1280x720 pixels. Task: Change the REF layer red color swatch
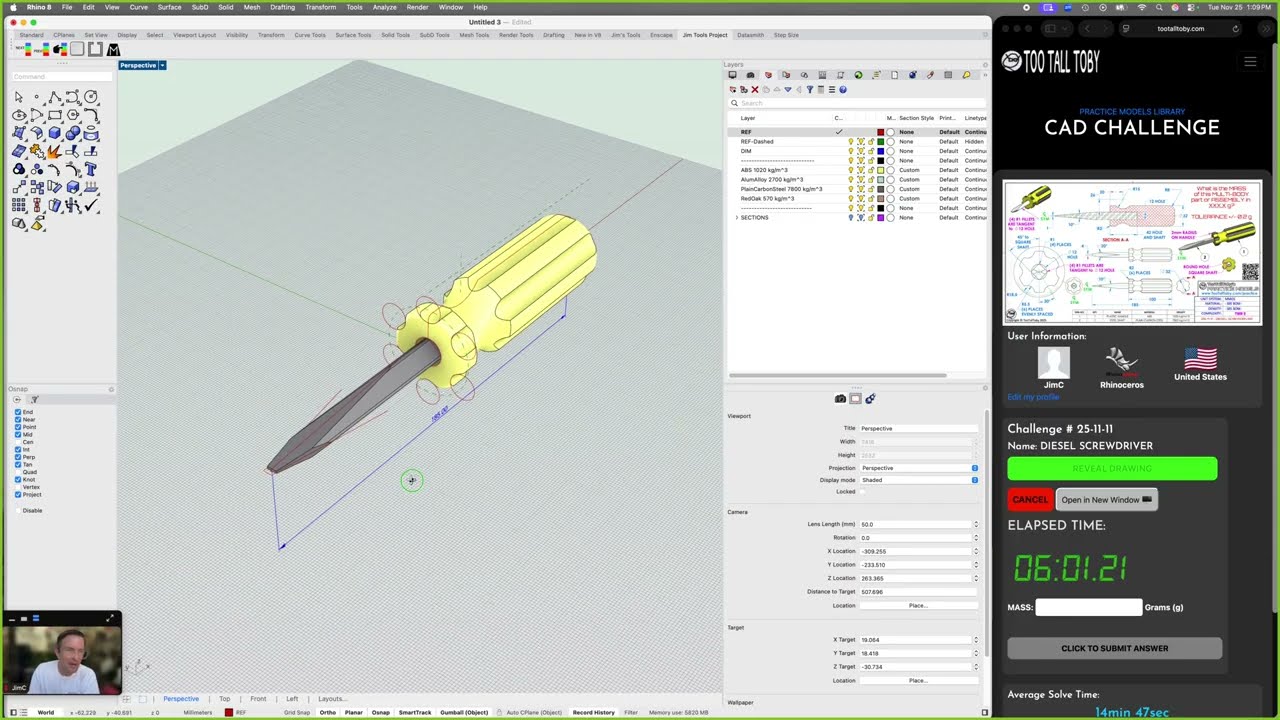coord(880,132)
